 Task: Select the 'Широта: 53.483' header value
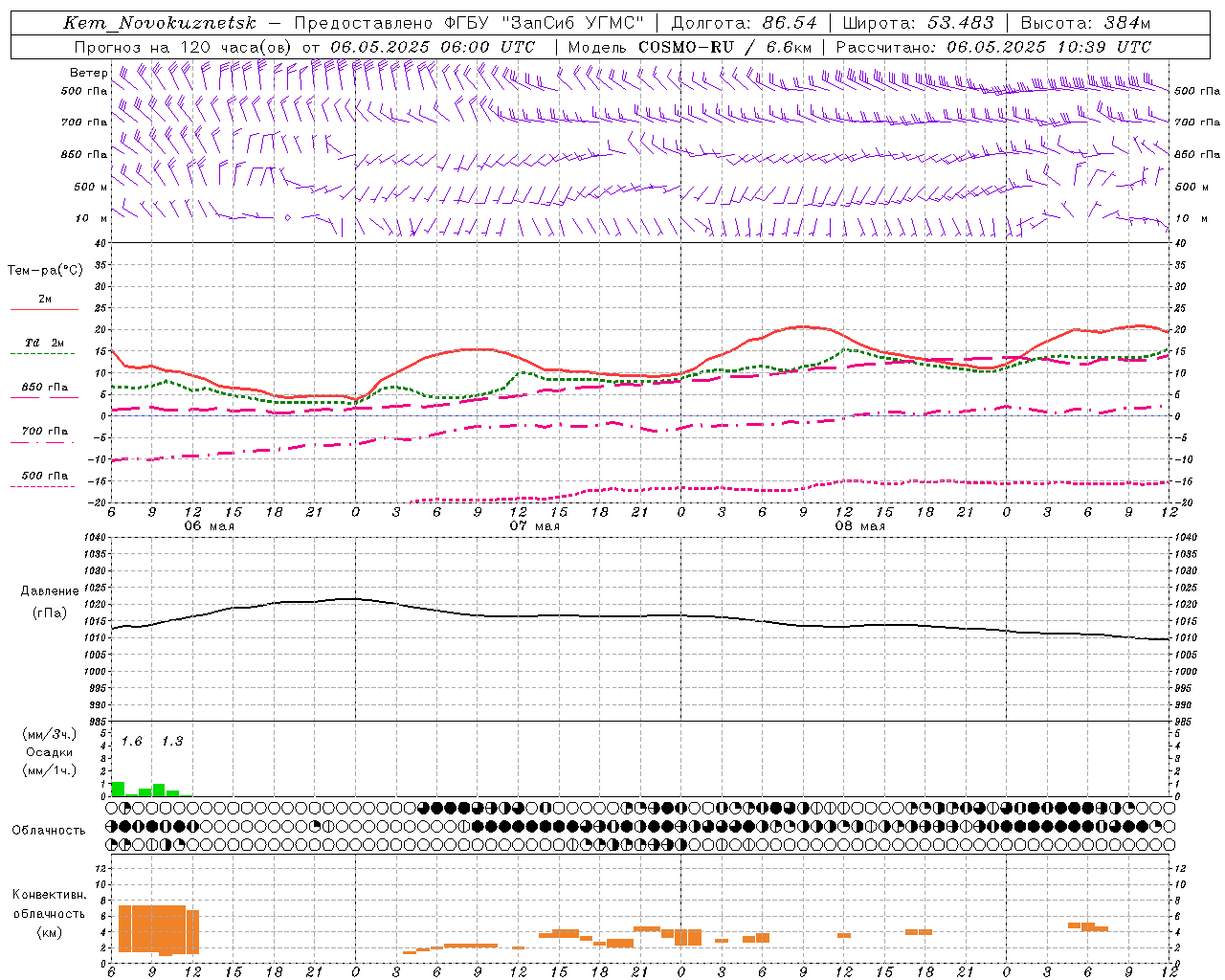click(x=918, y=23)
